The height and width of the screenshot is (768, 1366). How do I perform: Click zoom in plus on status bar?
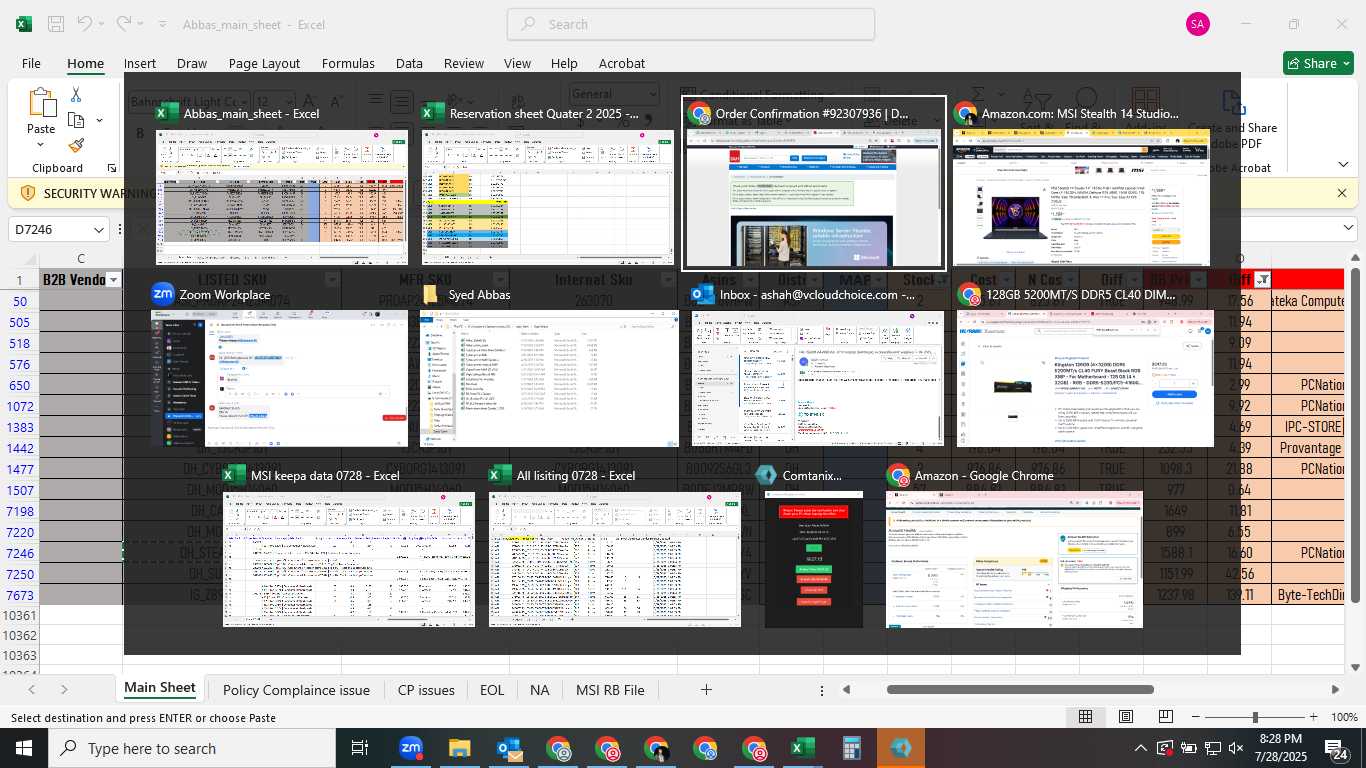click(x=1313, y=717)
